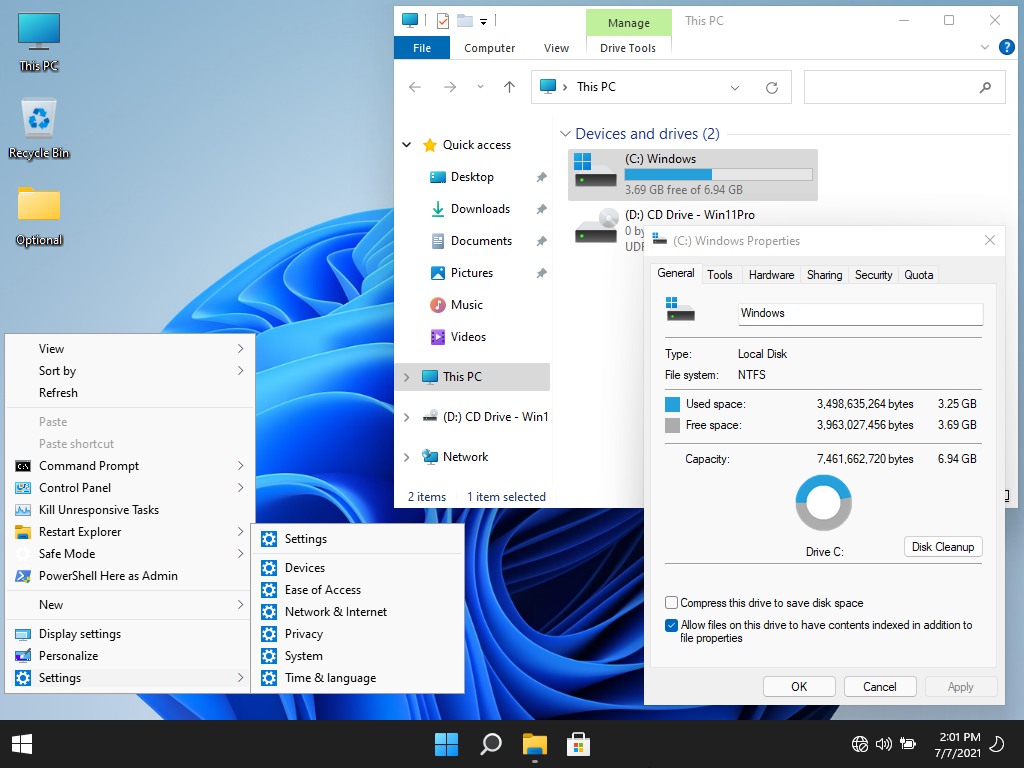The height and width of the screenshot is (768, 1024).
Task: Open File Explorer from the taskbar
Action: (534, 744)
